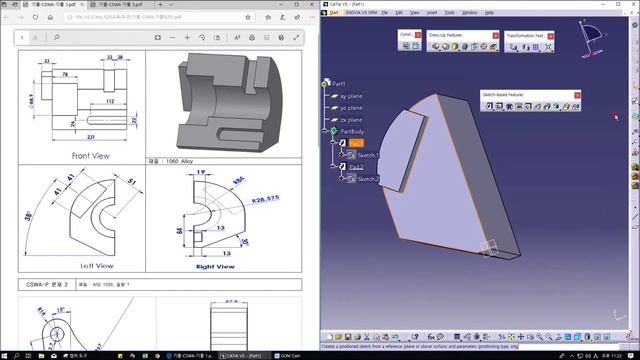Image resolution: width=640 pixels, height=360 pixels.
Task: Open the Window menu in CATIA
Action: [469, 13]
